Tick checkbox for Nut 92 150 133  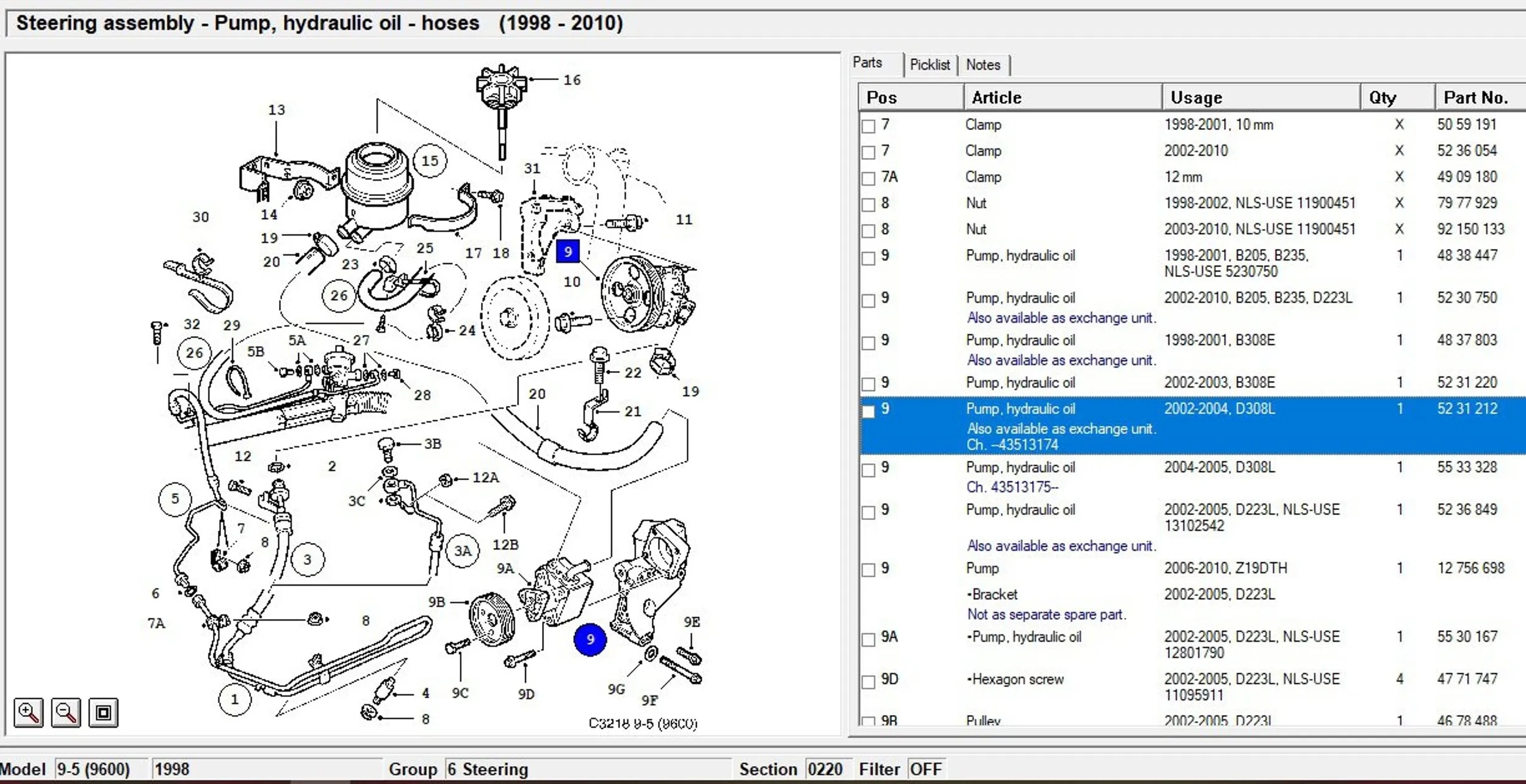tap(868, 231)
